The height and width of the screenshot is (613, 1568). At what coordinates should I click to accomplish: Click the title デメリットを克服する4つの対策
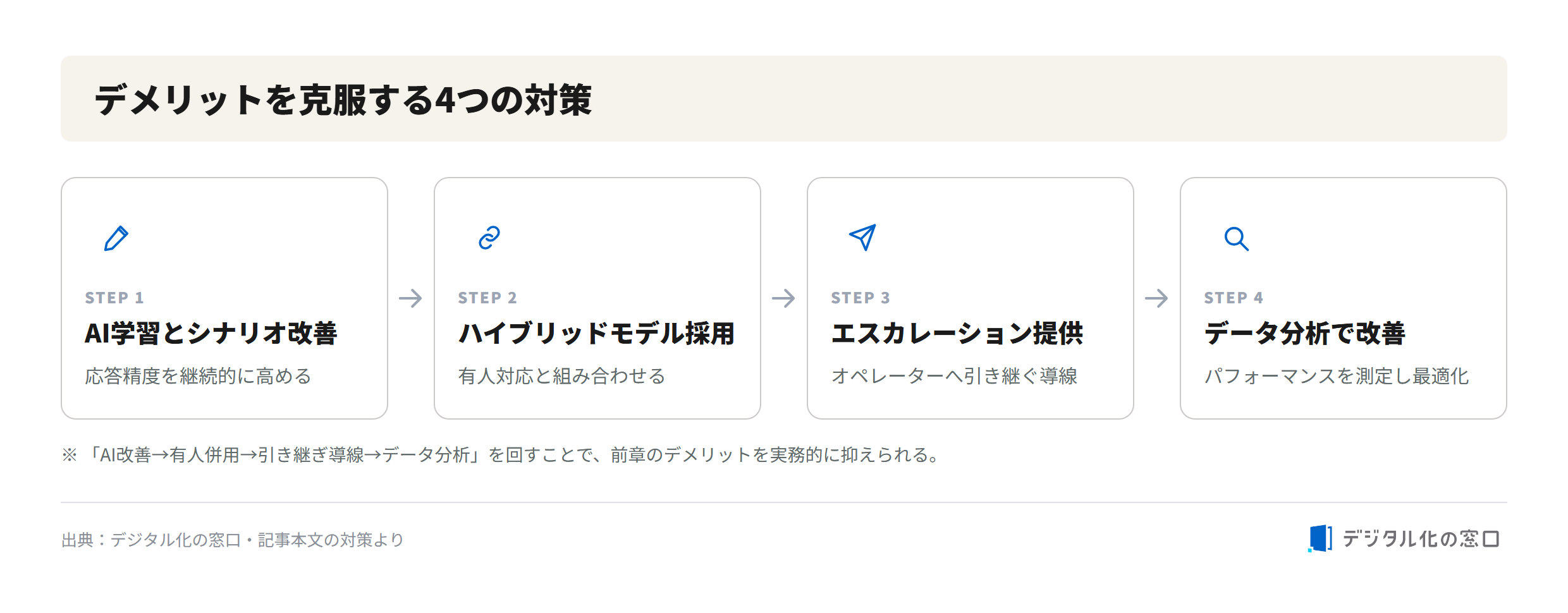coord(343,100)
